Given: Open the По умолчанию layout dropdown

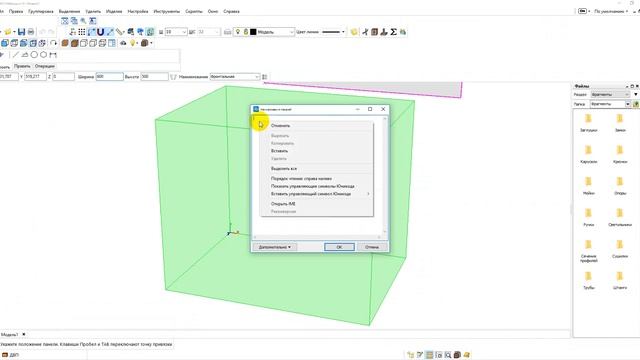Looking at the screenshot, I should [x=611, y=11].
